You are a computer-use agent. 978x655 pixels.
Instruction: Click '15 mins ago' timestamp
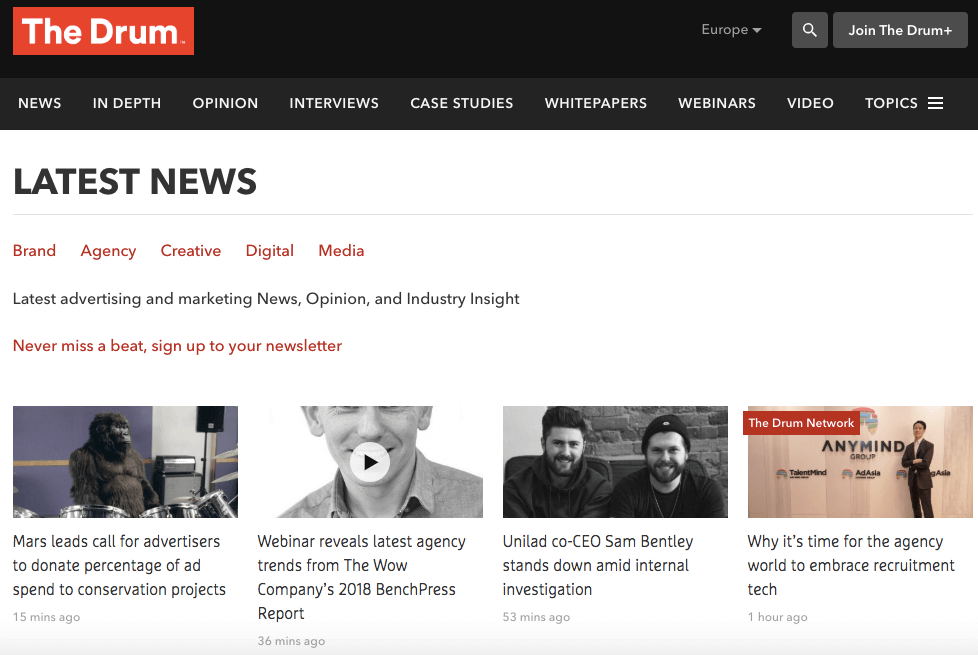click(47, 617)
